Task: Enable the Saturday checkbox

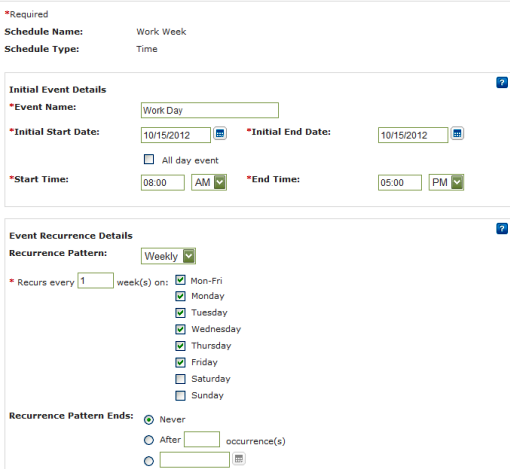Action: (180, 379)
